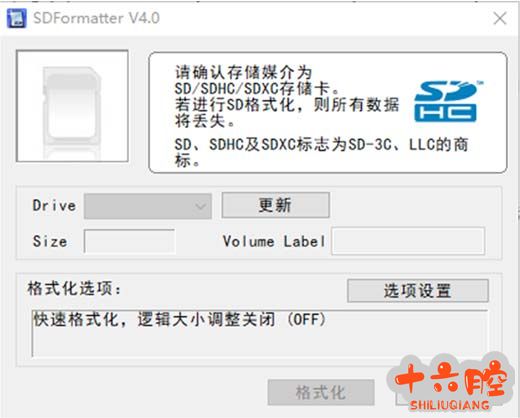Viewport: 520px width, 418px height.
Task: Click the SD card picture thumbnail
Action: pyautogui.click(x=72, y=106)
